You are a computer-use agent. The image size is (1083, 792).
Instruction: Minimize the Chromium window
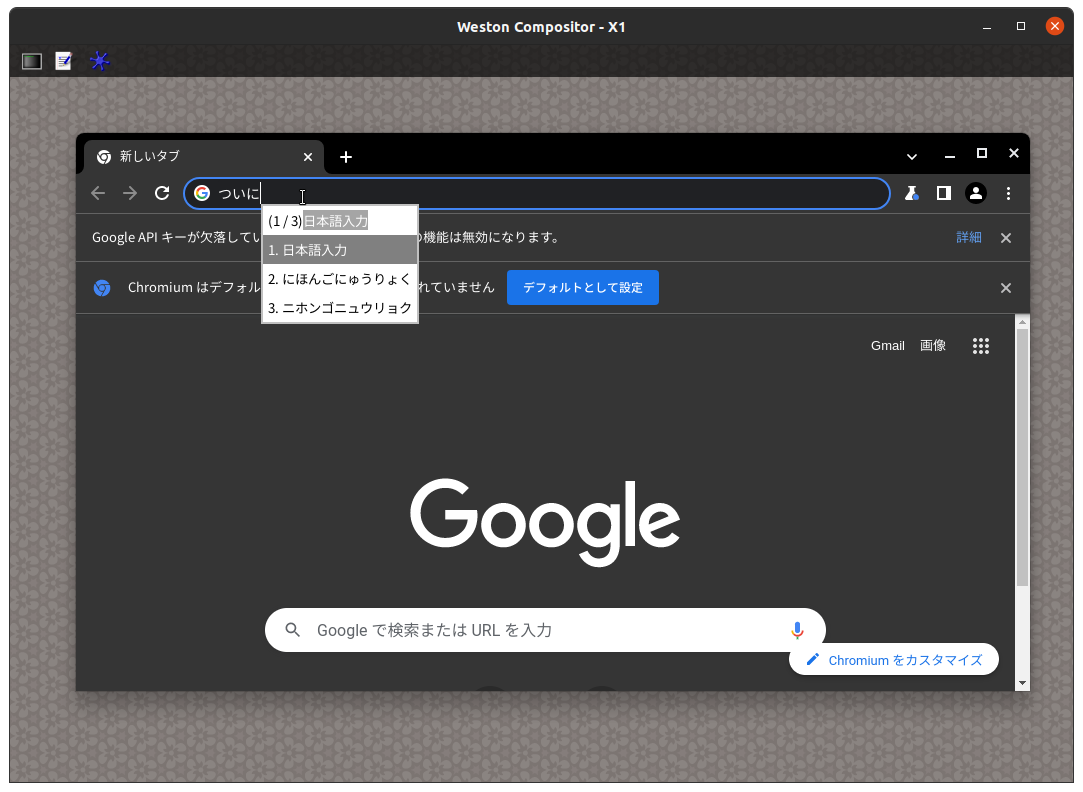(950, 157)
